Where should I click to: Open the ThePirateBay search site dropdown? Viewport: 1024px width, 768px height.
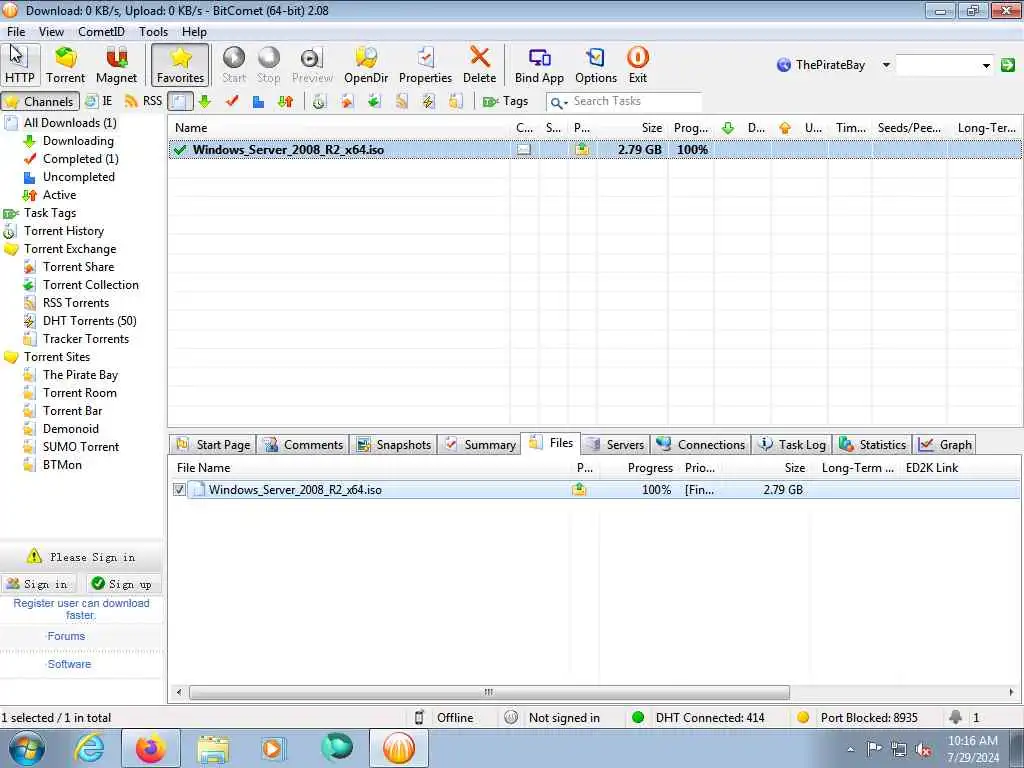point(886,65)
